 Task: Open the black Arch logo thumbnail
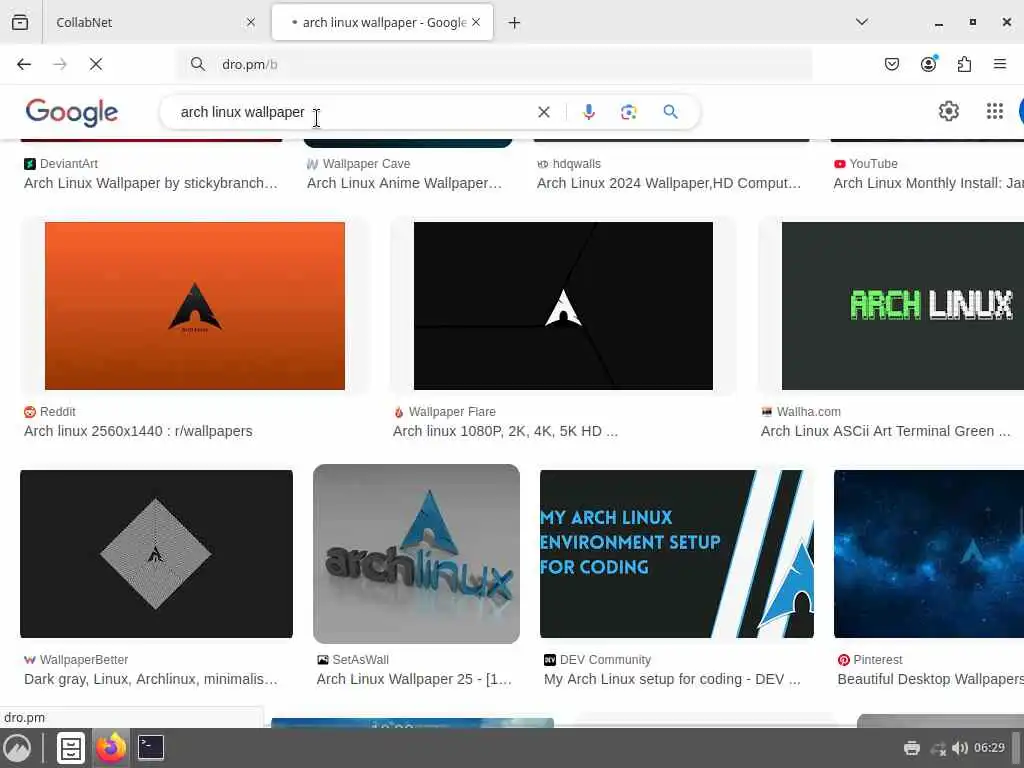tap(564, 306)
